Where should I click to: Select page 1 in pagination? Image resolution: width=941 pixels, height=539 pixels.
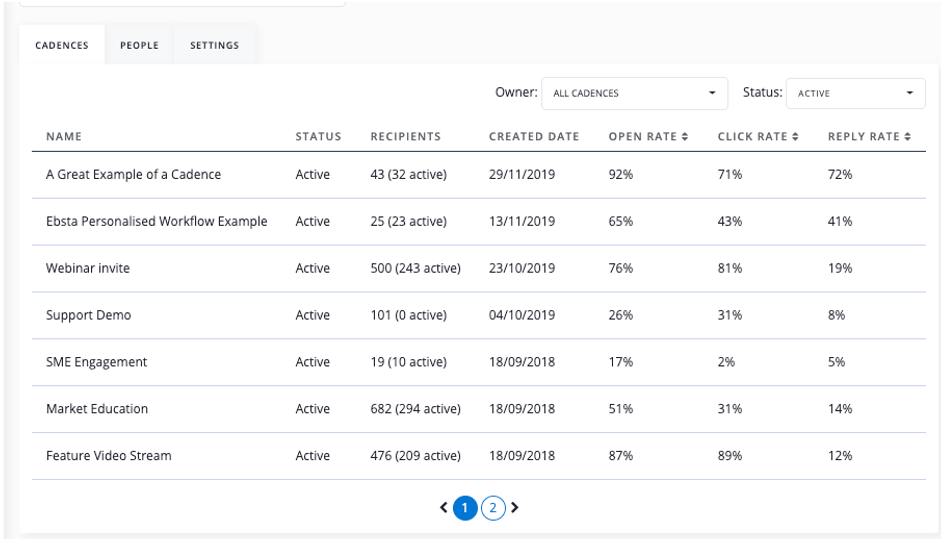(x=464, y=508)
